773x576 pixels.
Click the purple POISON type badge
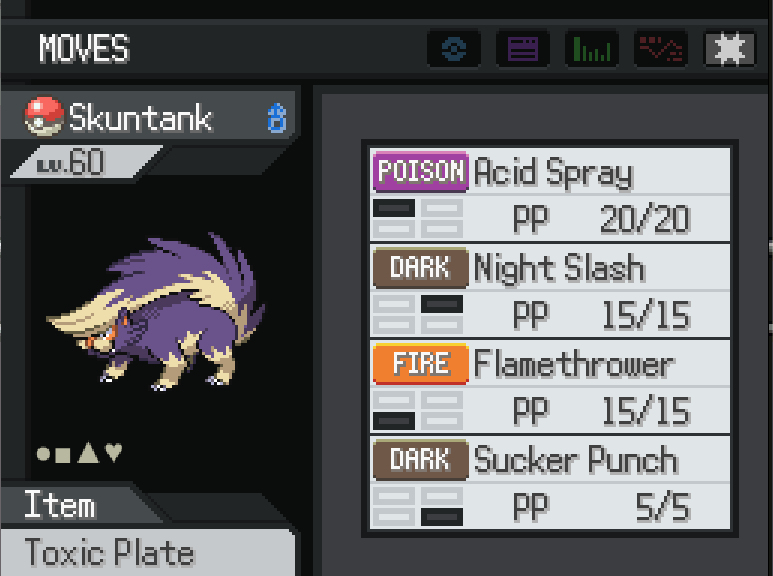pyautogui.click(x=421, y=172)
